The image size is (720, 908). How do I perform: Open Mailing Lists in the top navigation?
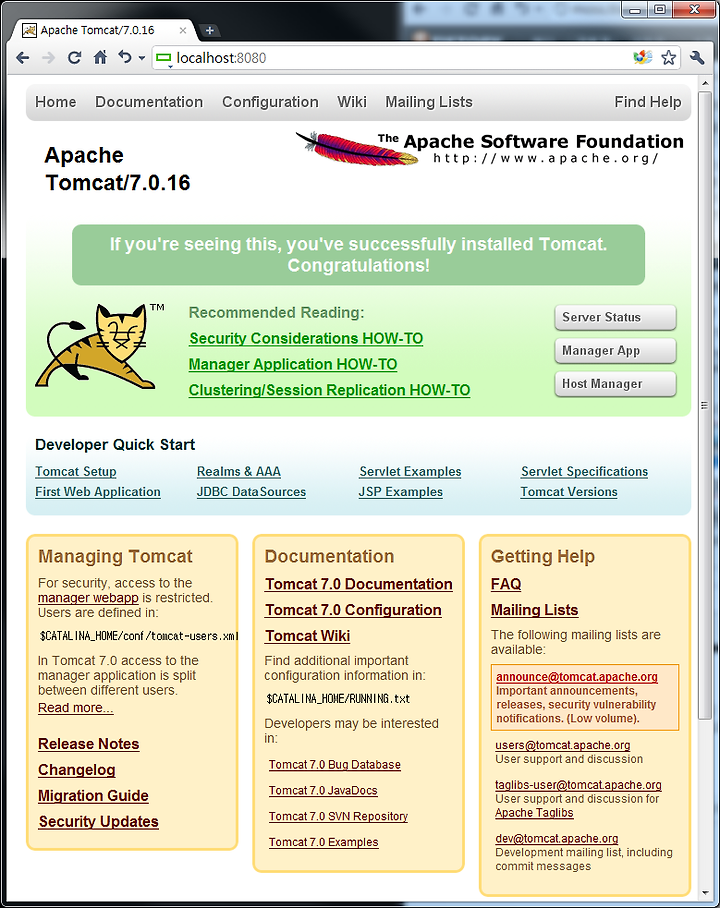(x=429, y=102)
